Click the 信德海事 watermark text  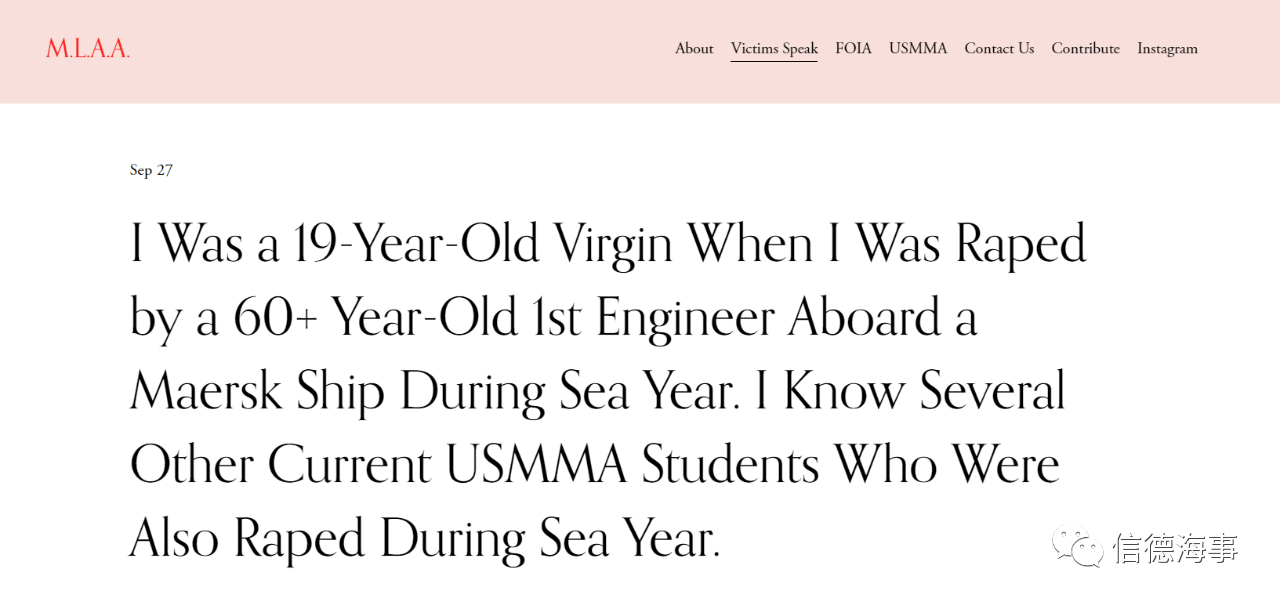click(x=1176, y=548)
